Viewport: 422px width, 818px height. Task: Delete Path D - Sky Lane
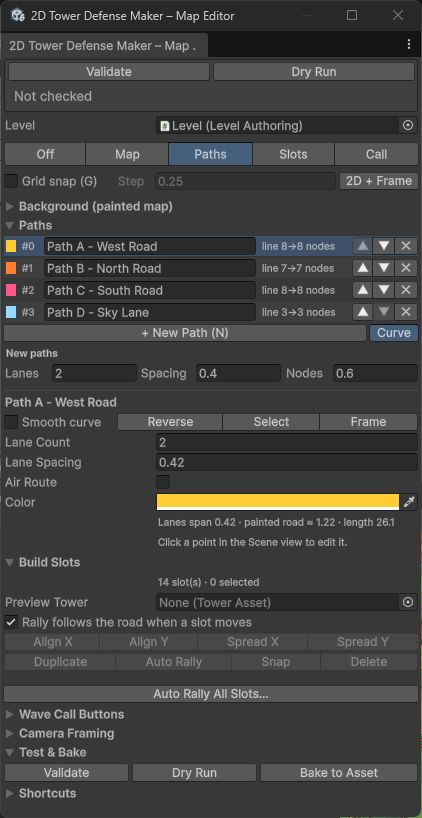406,312
